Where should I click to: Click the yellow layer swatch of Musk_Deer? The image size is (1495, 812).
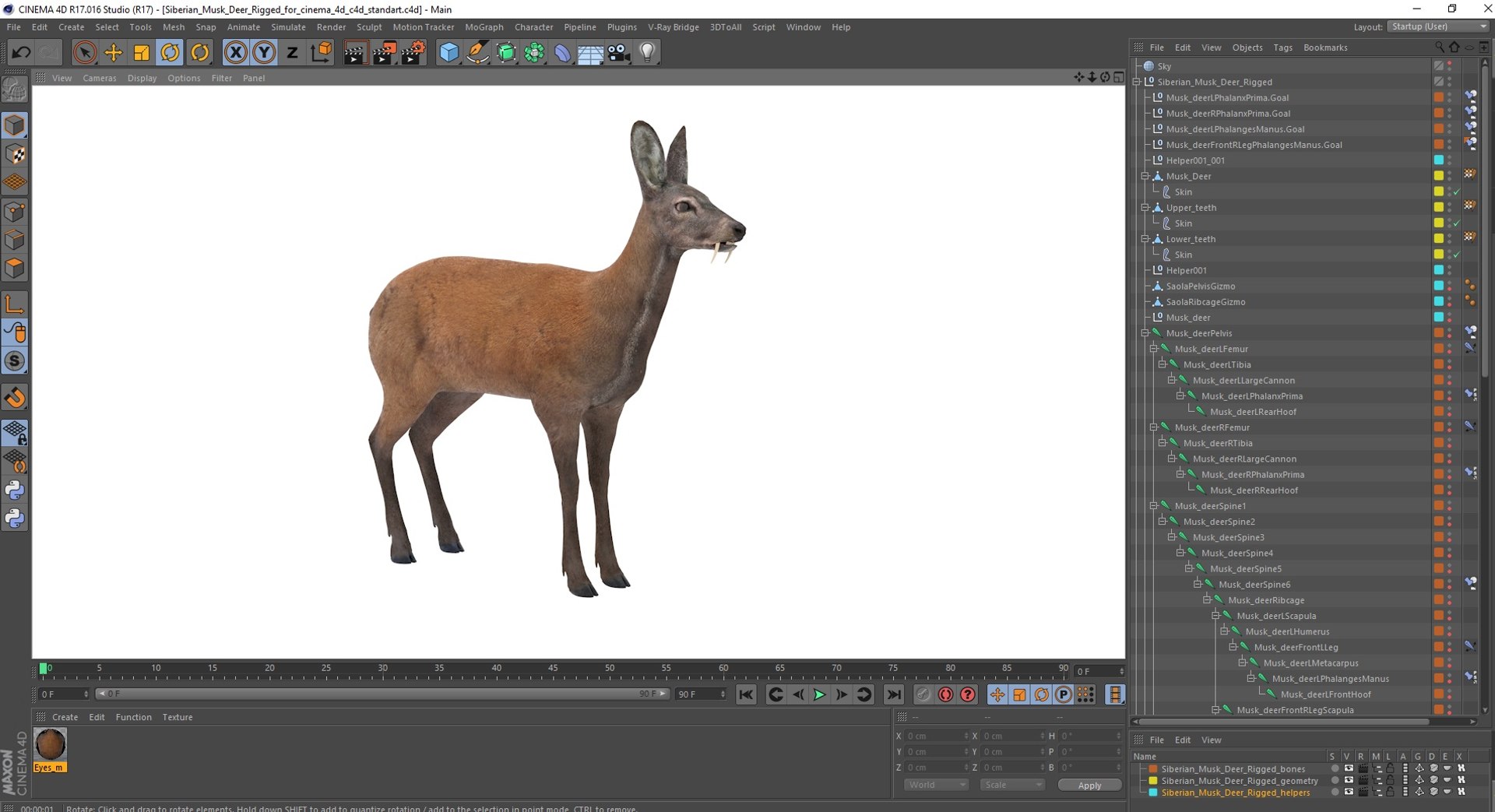pyautogui.click(x=1439, y=176)
